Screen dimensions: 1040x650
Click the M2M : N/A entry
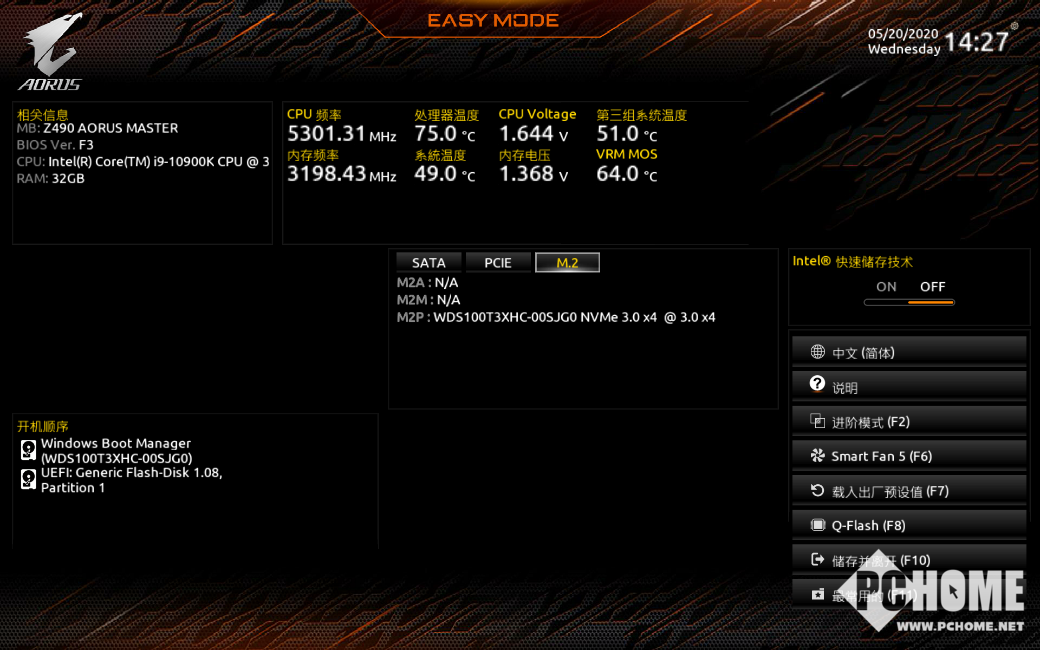tap(428, 300)
